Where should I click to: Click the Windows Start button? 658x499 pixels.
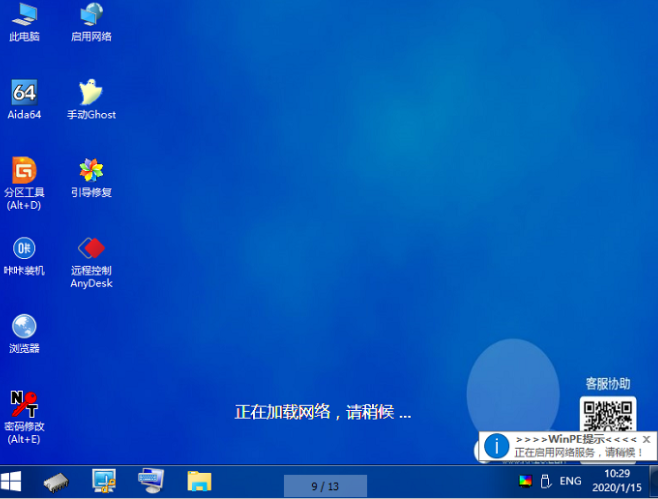[x=14, y=482]
